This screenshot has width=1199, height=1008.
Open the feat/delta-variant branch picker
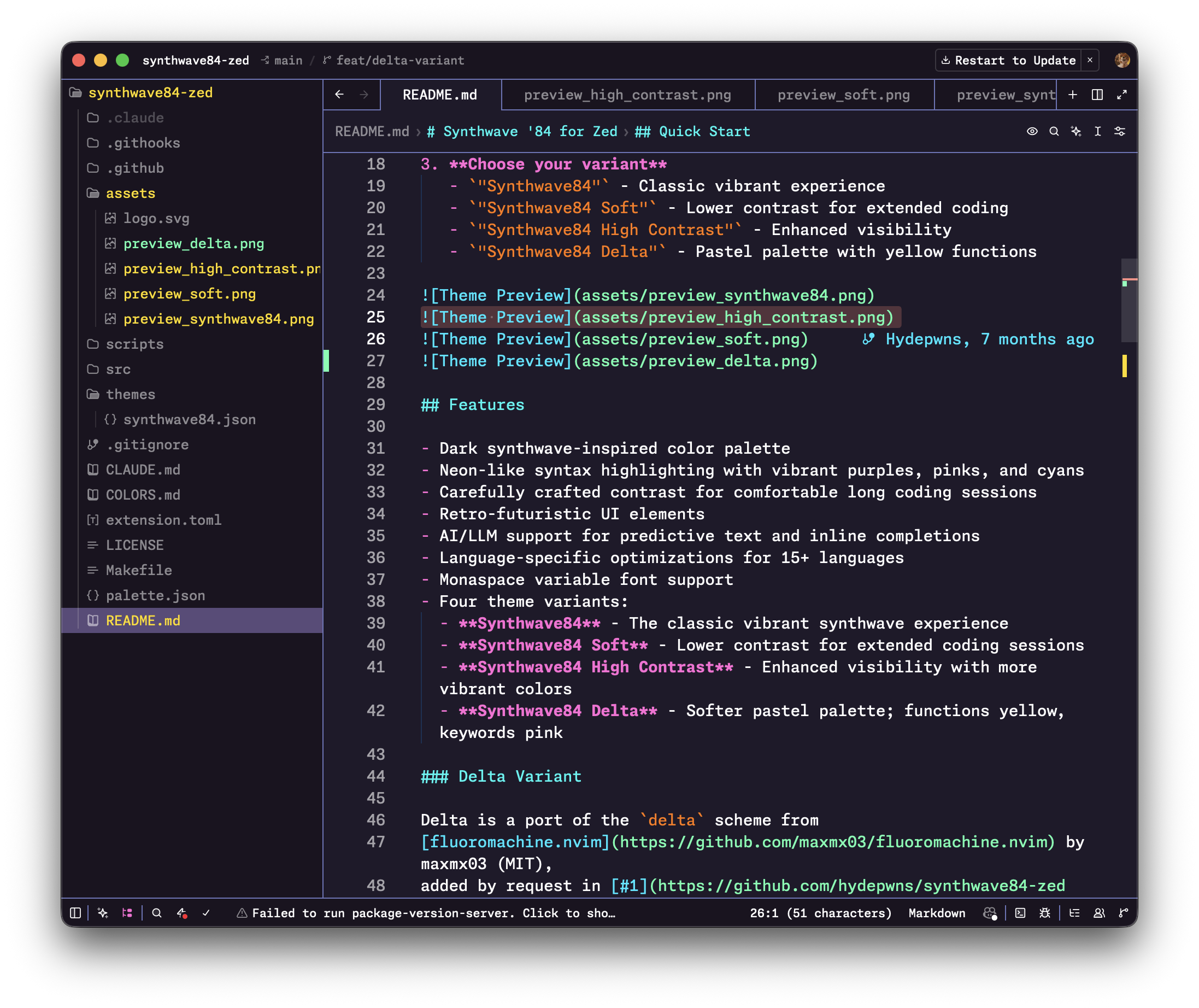(x=393, y=61)
